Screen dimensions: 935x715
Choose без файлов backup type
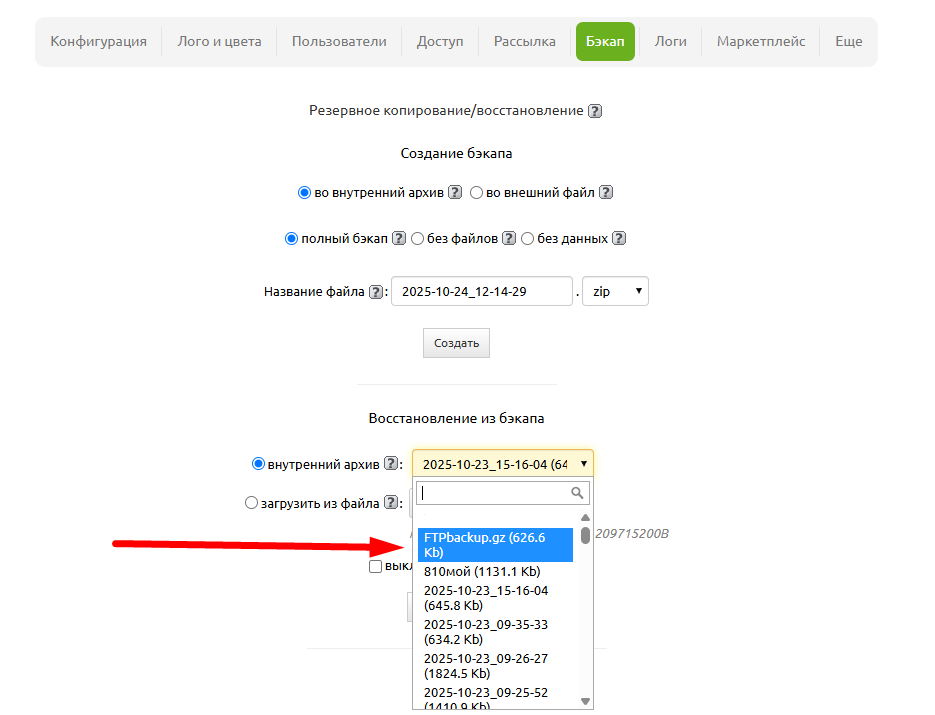coord(418,239)
